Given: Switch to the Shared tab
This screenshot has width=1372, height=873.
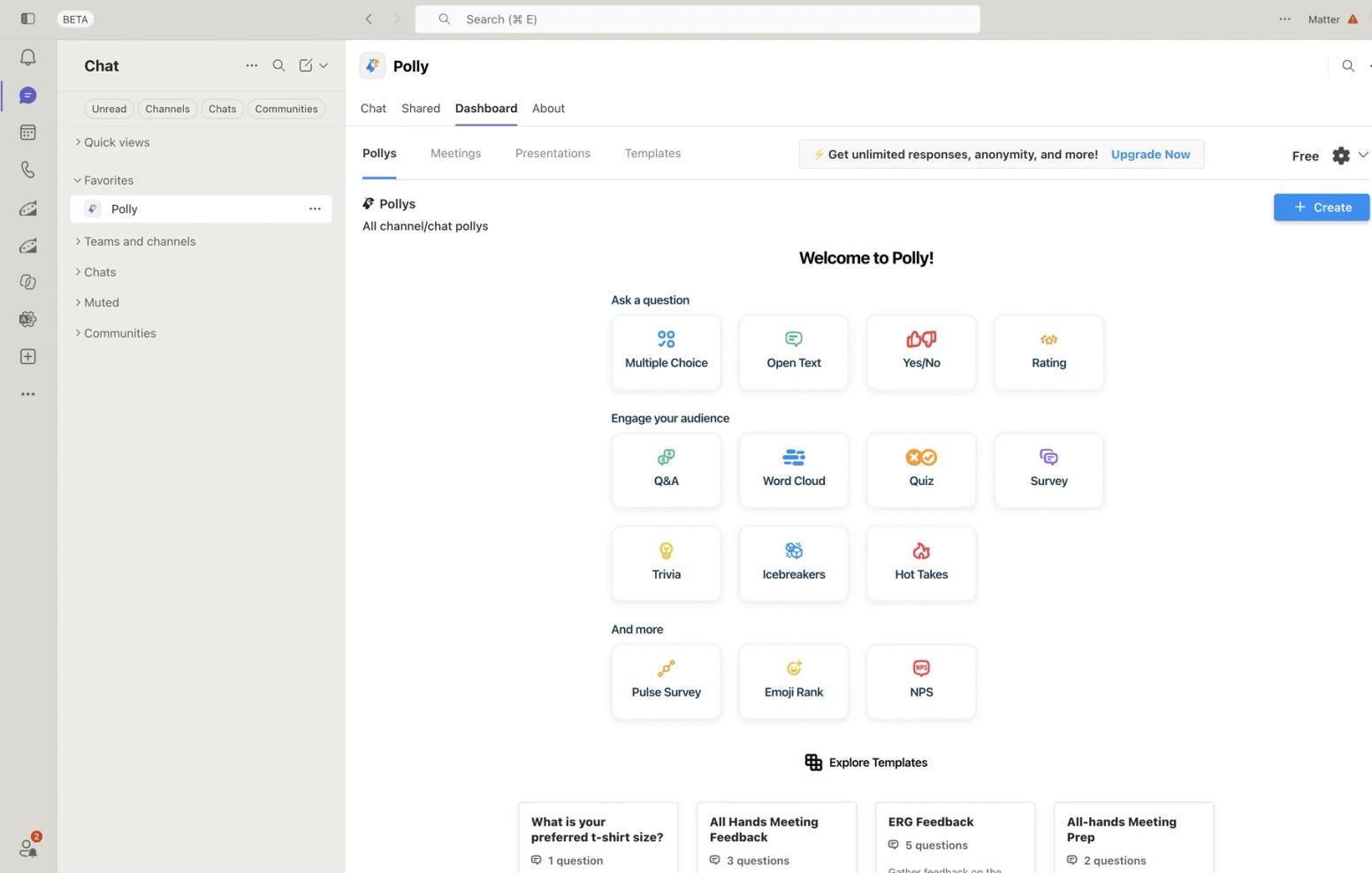Looking at the screenshot, I should coord(421,108).
